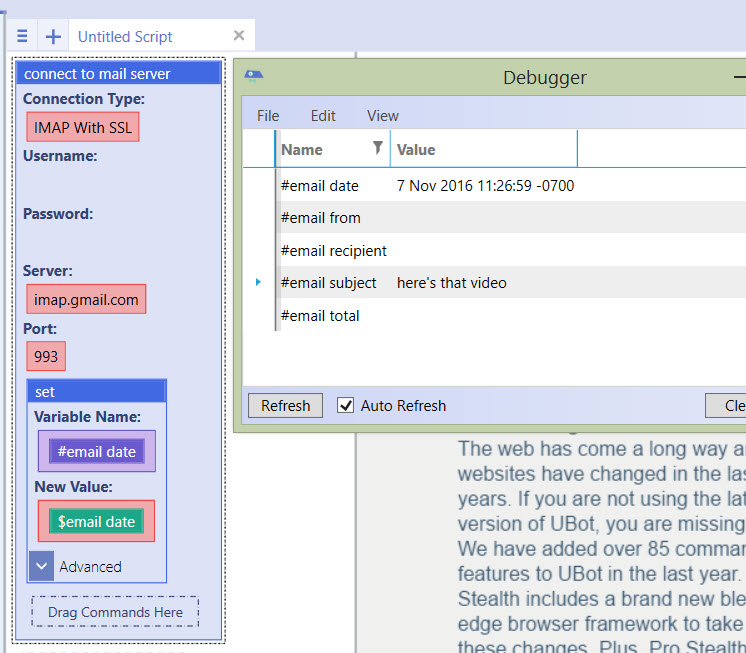Click the Drag Commands Here drop zone
This screenshot has width=746, height=653.
click(115, 612)
